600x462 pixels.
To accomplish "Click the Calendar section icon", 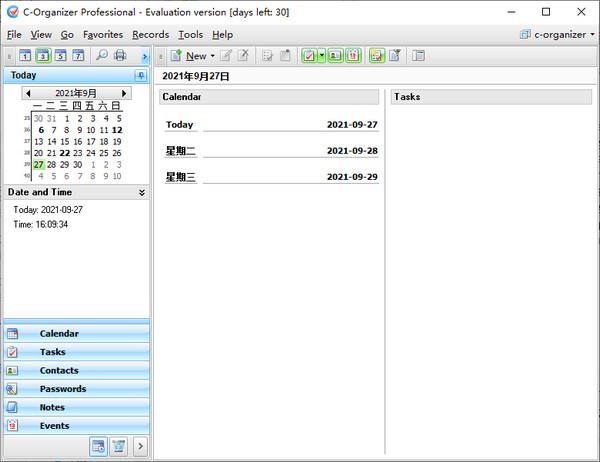I will (x=12, y=333).
